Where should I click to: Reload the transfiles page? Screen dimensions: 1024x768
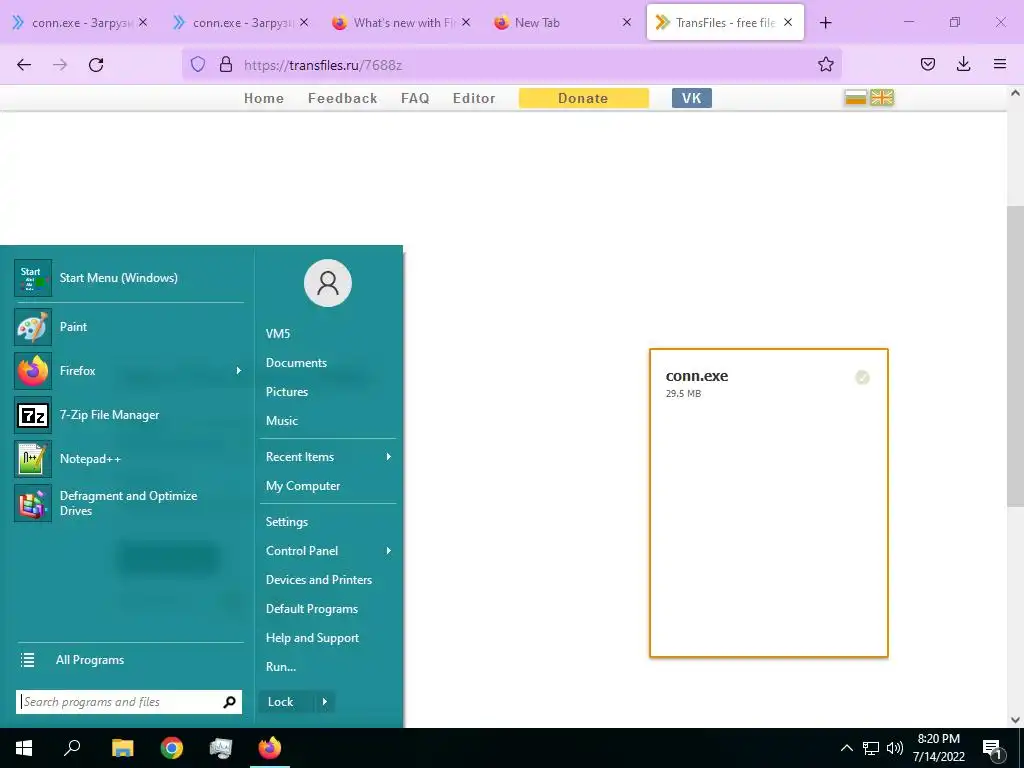point(96,65)
